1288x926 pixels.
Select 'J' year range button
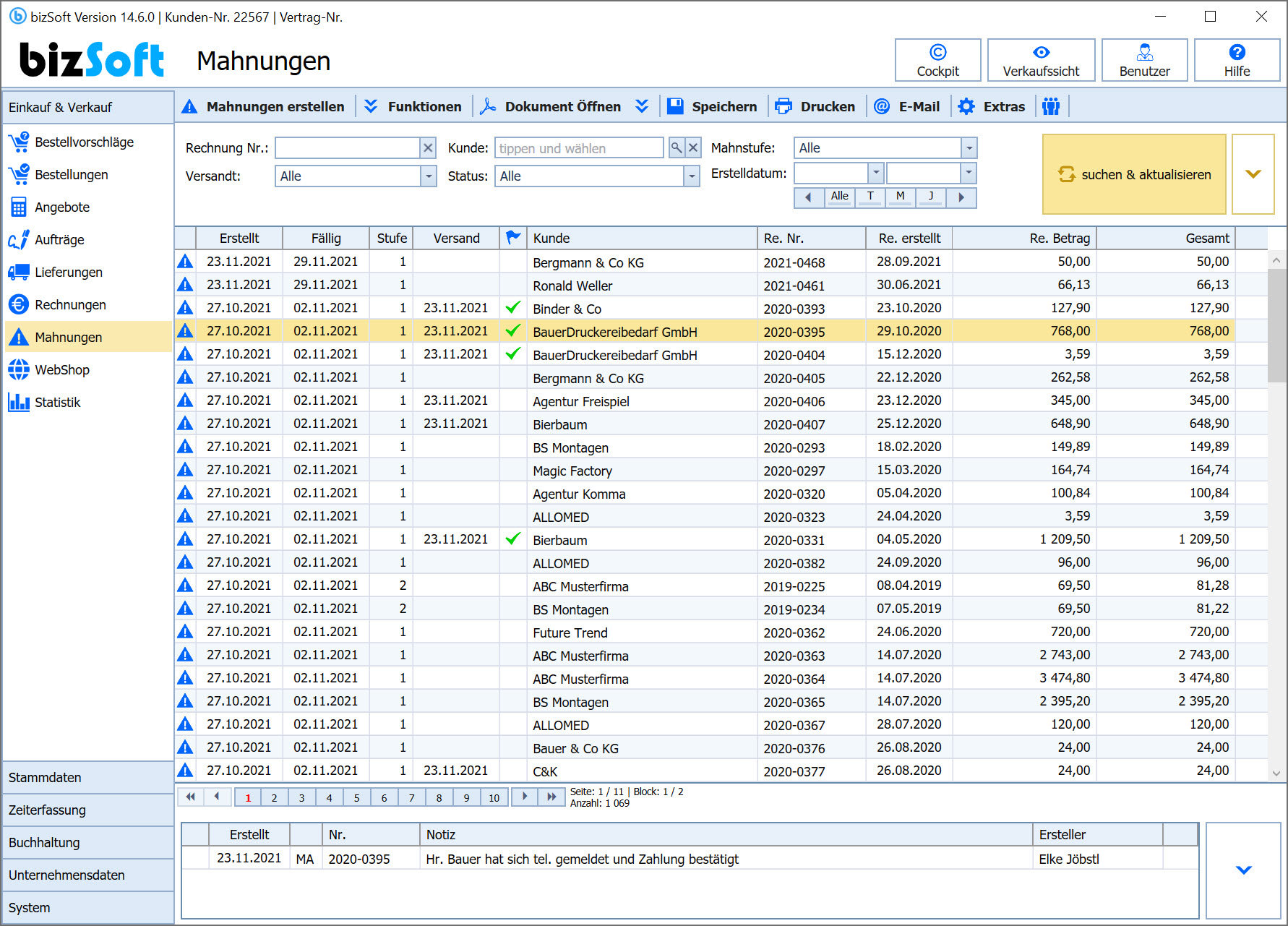click(x=931, y=197)
